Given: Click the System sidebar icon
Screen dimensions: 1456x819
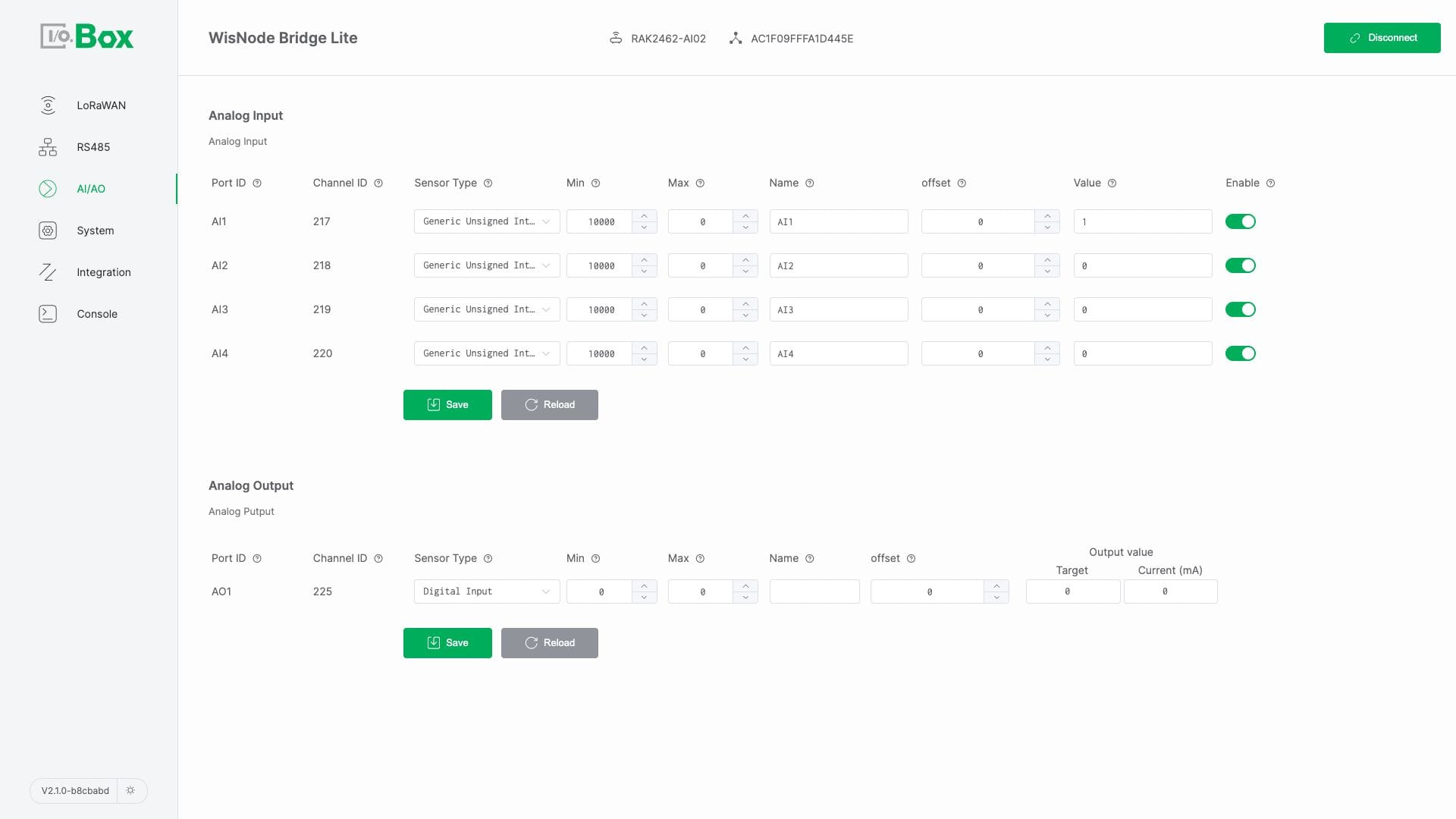Looking at the screenshot, I should [47, 230].
